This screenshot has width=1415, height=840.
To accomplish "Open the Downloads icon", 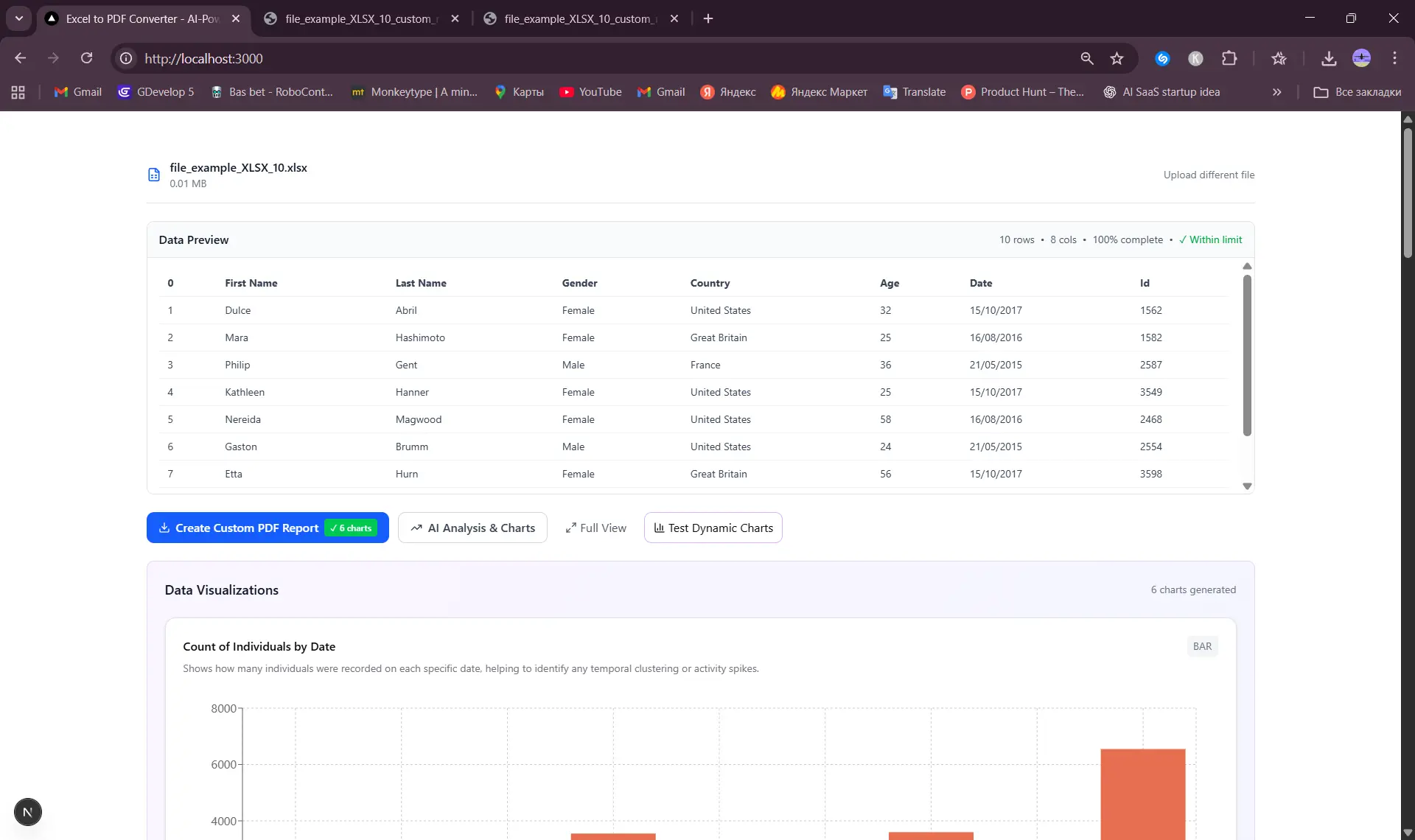I will pyautogui.click(x=1329, y=58).
